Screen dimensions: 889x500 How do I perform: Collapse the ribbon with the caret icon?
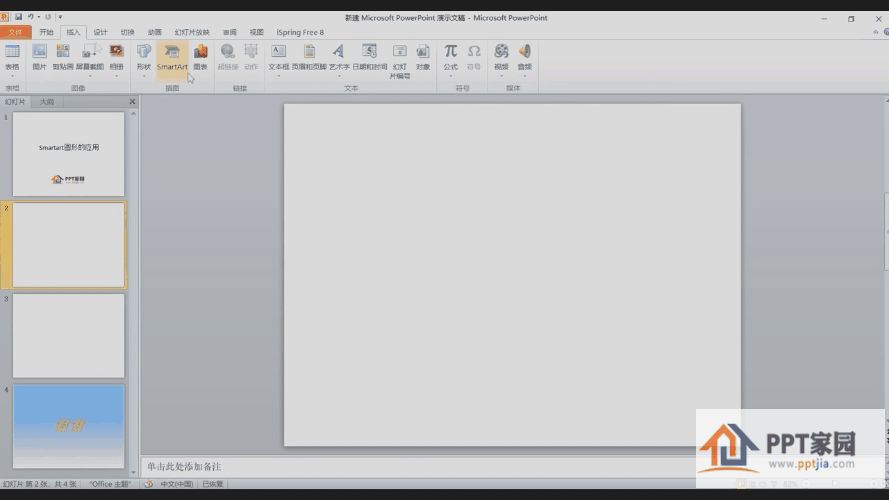875,32
